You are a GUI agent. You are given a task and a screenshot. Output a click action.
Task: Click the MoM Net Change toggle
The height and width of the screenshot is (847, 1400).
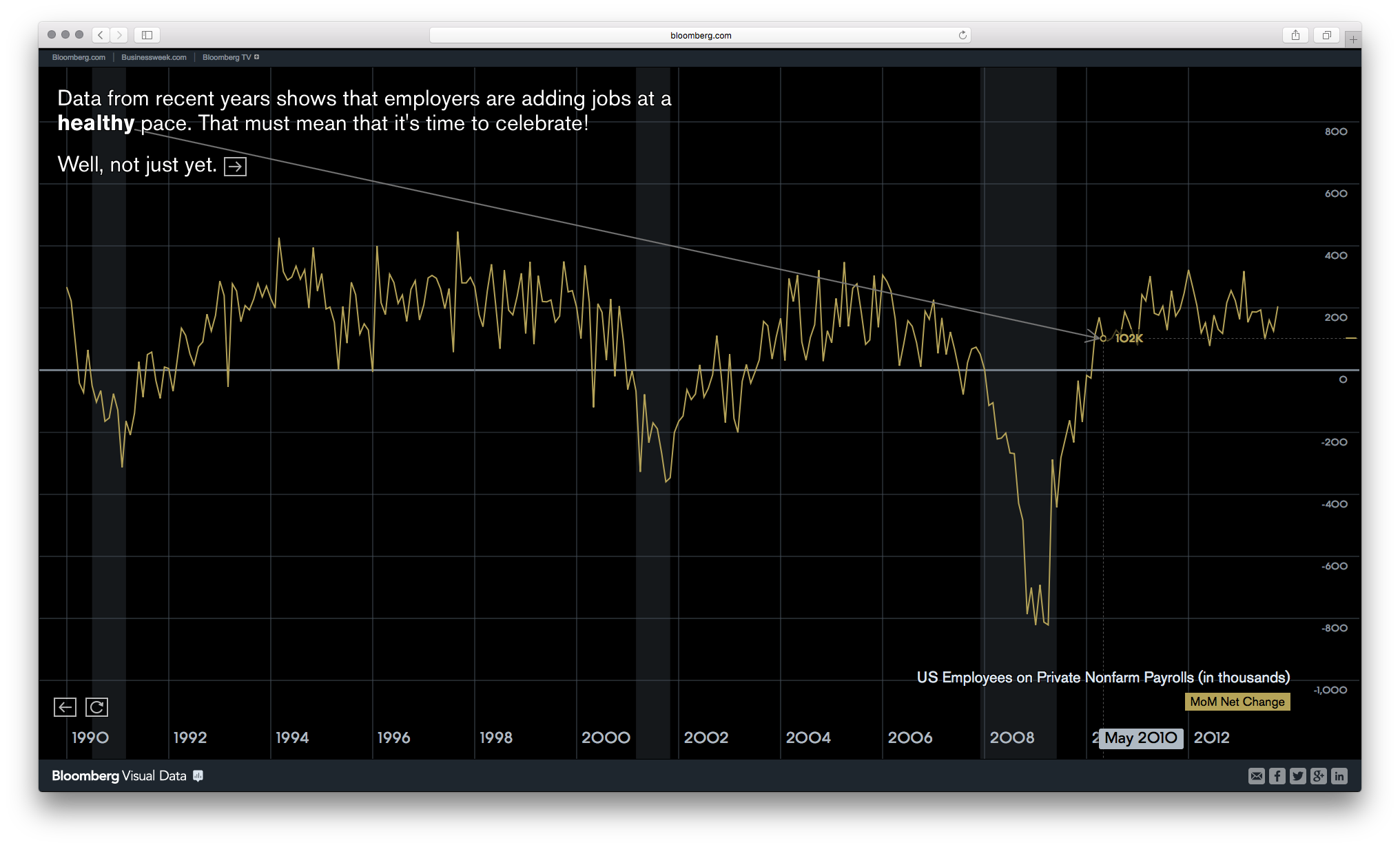(x=1237, y=702)
